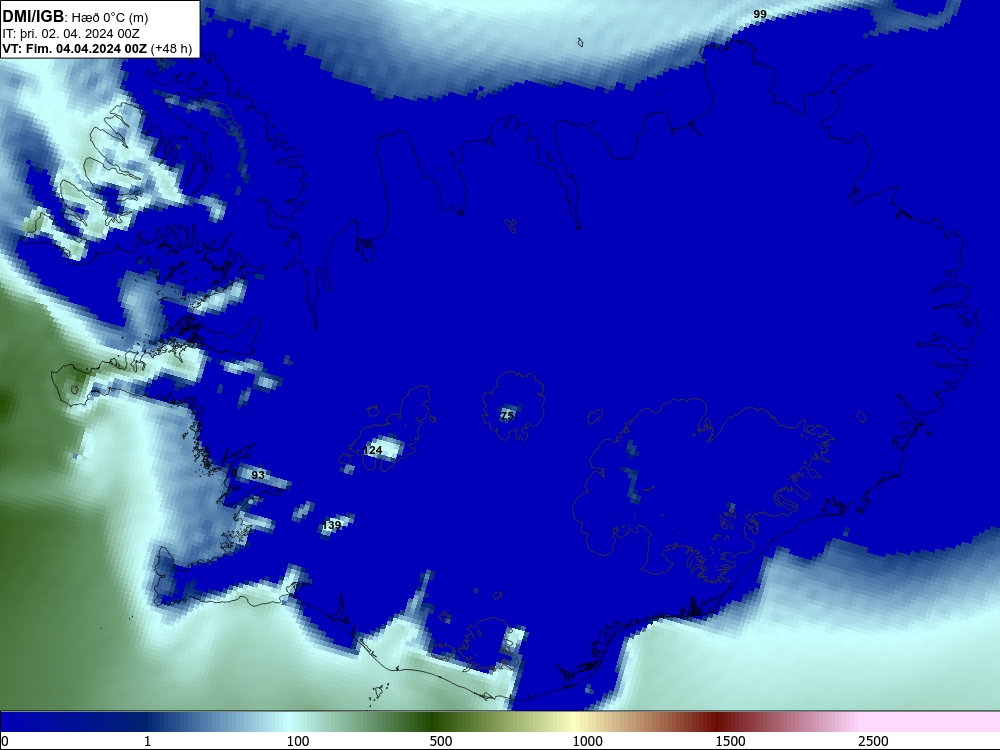Screen dimensions: 1000x750
Task: Click the 1000 tick on the color scale
Action: (x=587, y=741)
